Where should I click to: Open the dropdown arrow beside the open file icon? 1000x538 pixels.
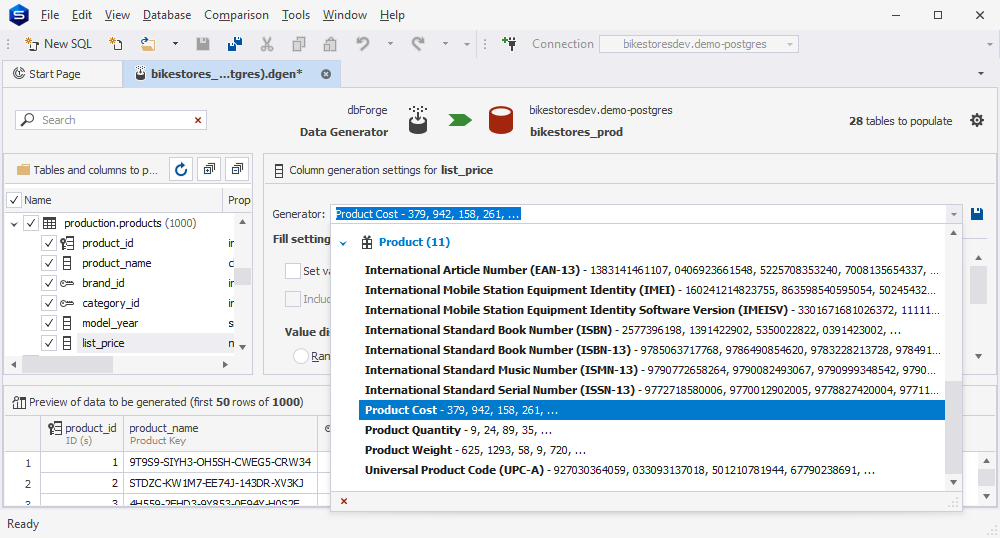(x=175, y=44)
